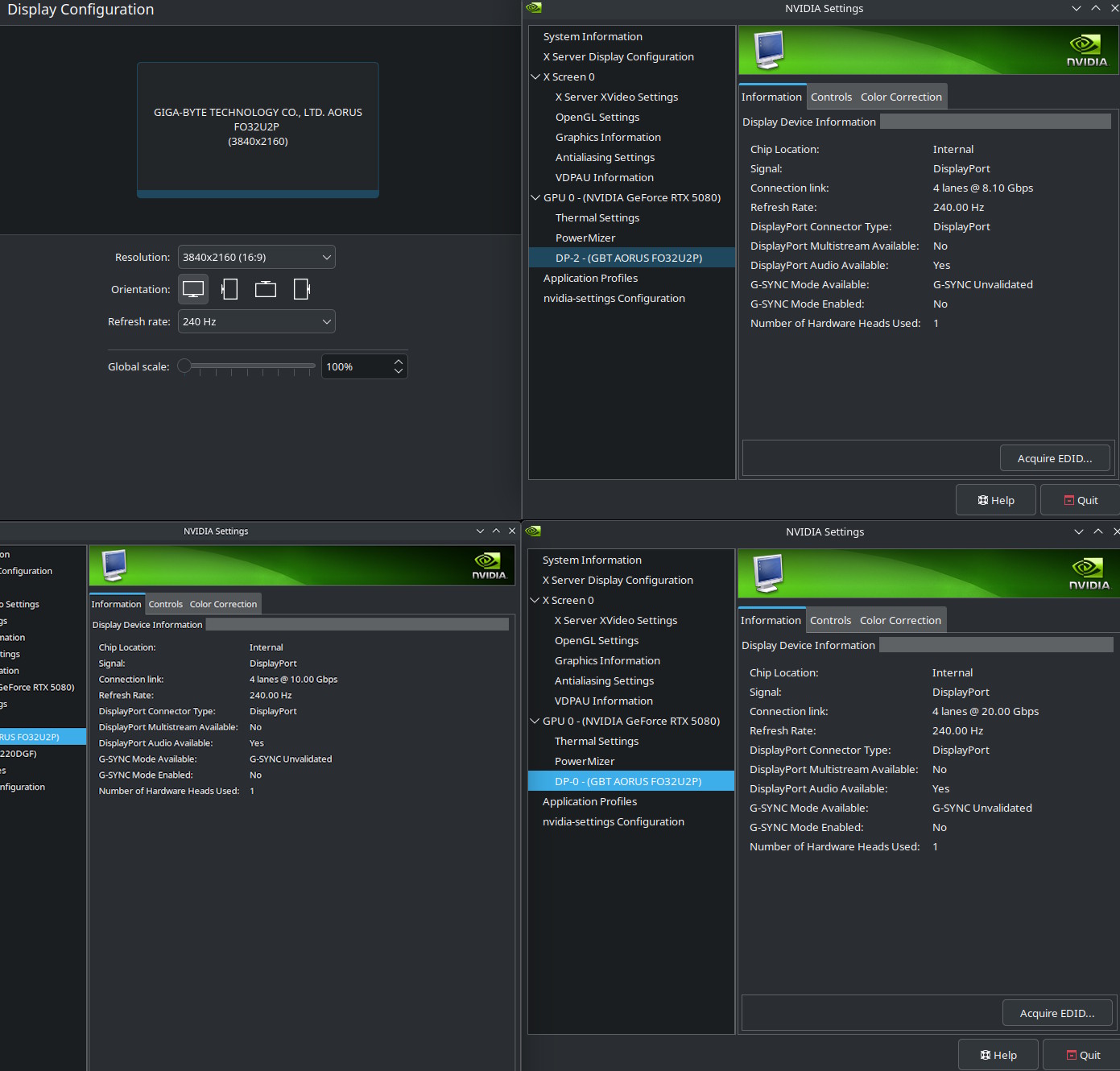Click the NVIDIA logo in top-right settings banner
The width and height of the screenshot is (1120, 1071).
(x=1086, y=50)
